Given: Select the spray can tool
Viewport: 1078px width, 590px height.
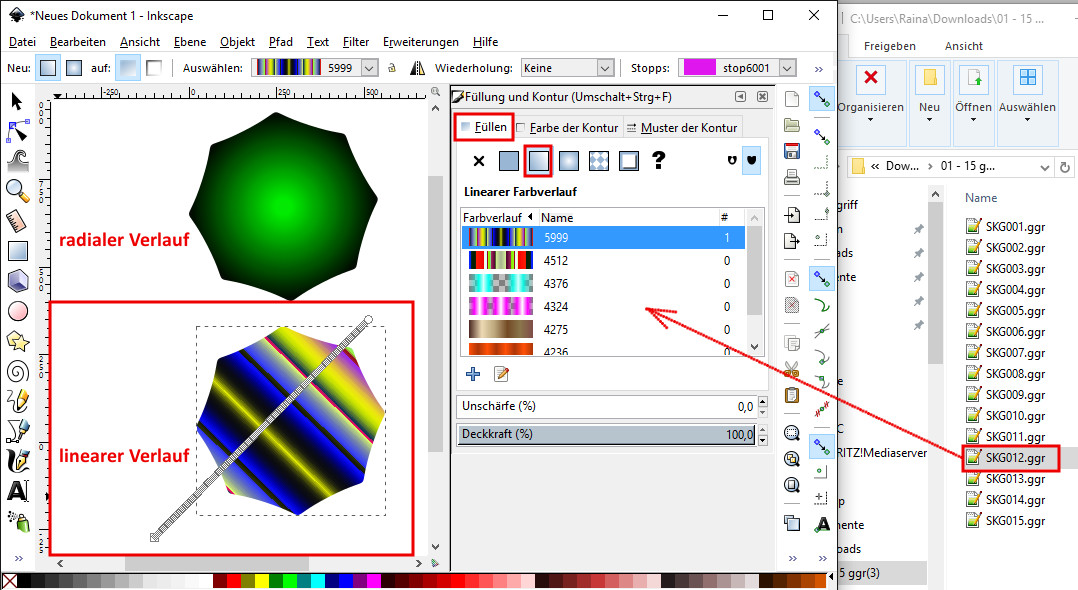Looking at the screenshot, I should click(x=19, y=521).
